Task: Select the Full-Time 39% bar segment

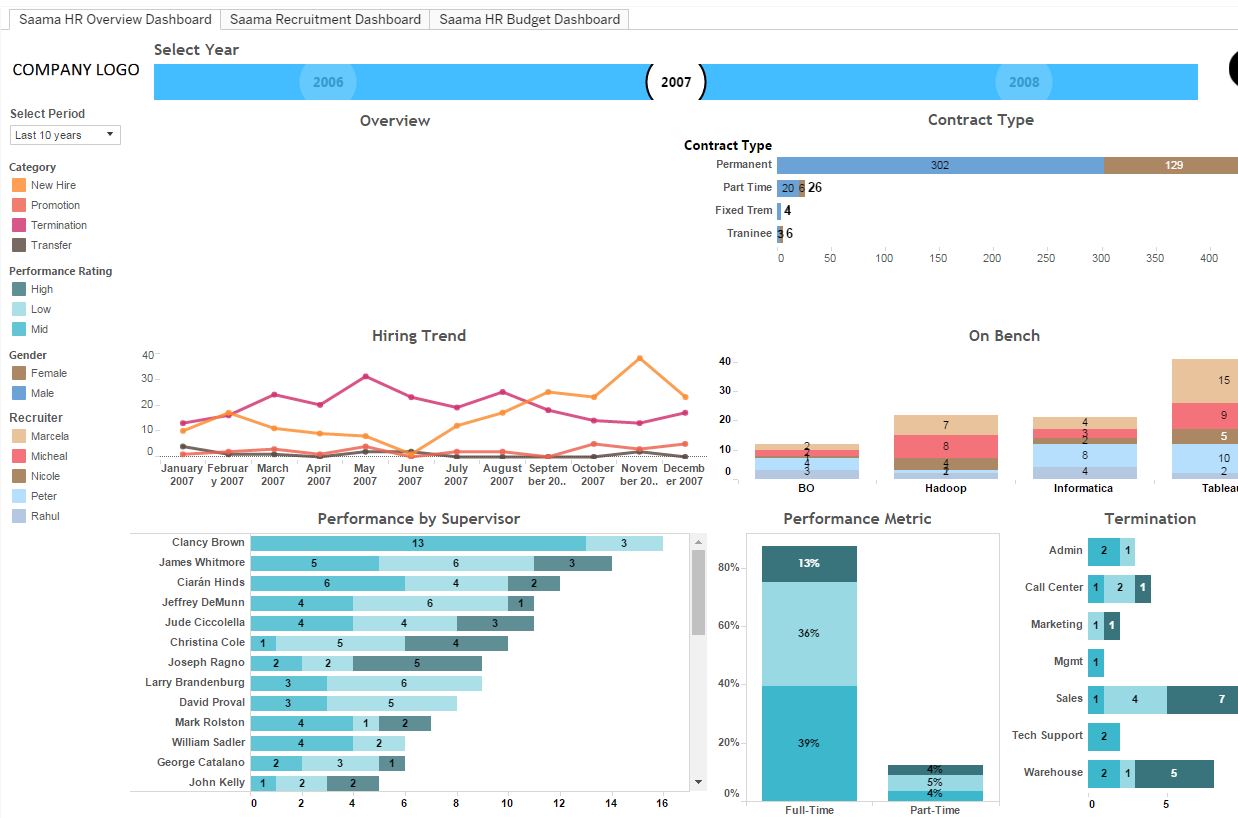Action: coord(809,742)
